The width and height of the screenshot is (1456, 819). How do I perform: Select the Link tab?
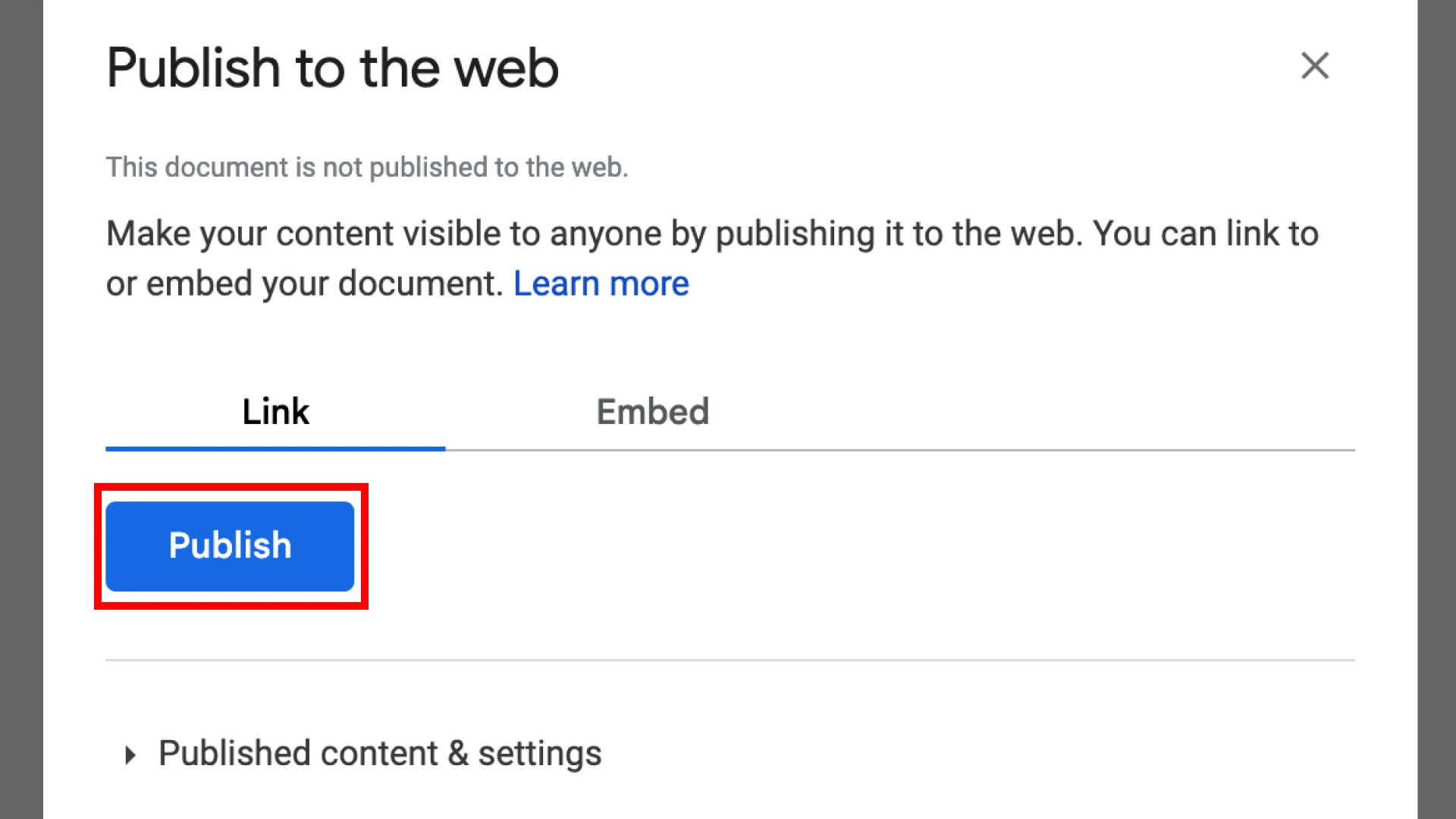(275, 413)
